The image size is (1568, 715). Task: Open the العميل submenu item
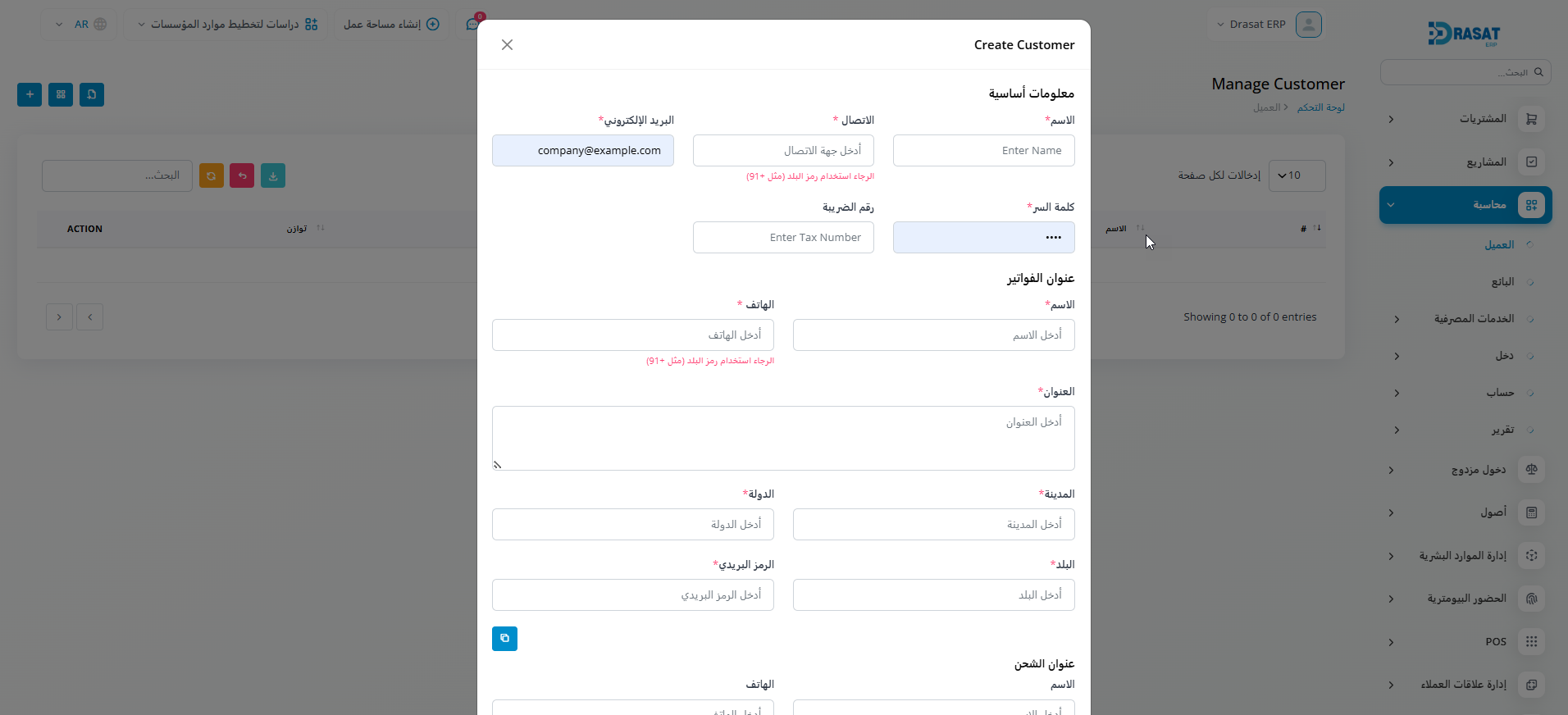(1499, 245)
